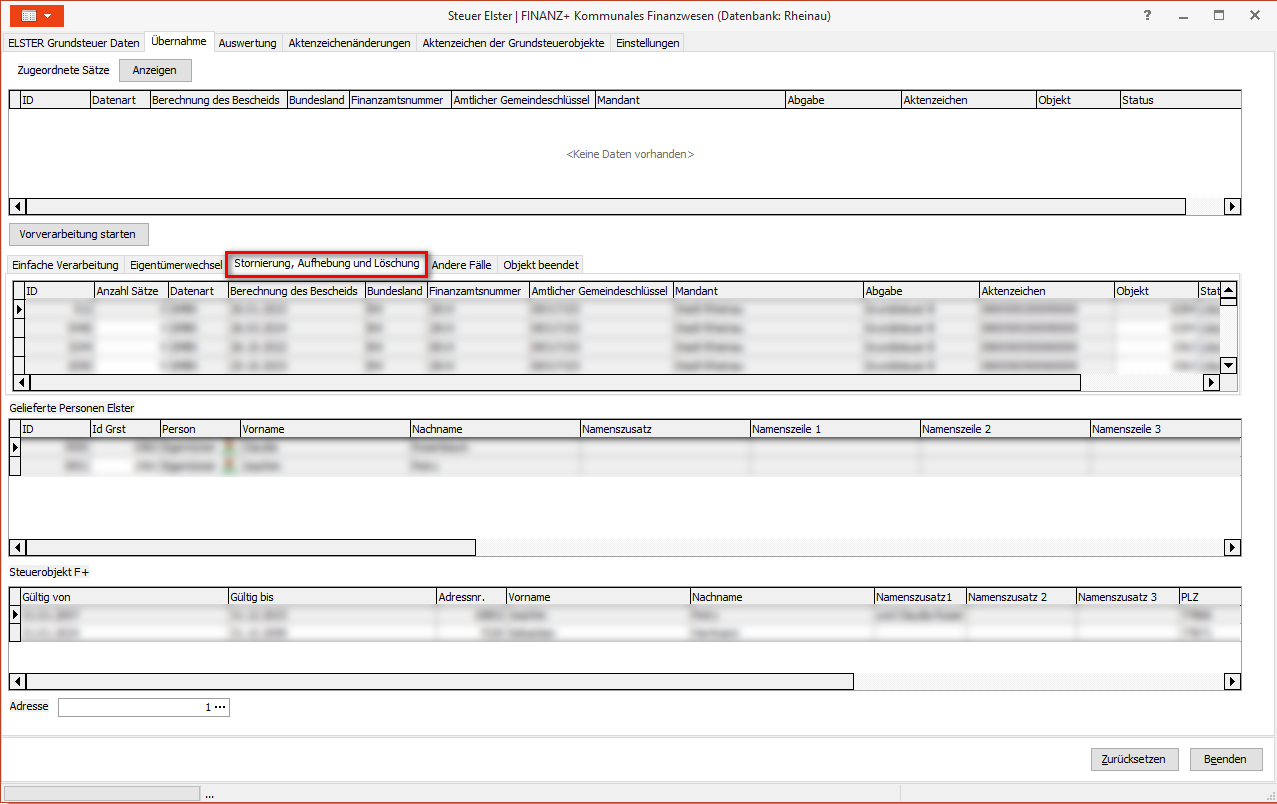The height and width of the screenshot is (804, 1277).
Task: Click Nachname header in Gelieferte Personen table
Action: point(495,429)
